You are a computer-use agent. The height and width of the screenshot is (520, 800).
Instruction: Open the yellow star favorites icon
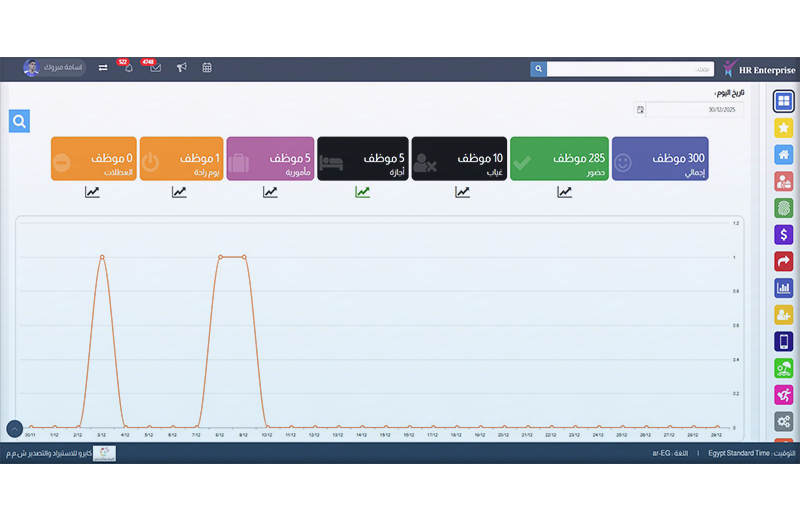click(783, 128)
